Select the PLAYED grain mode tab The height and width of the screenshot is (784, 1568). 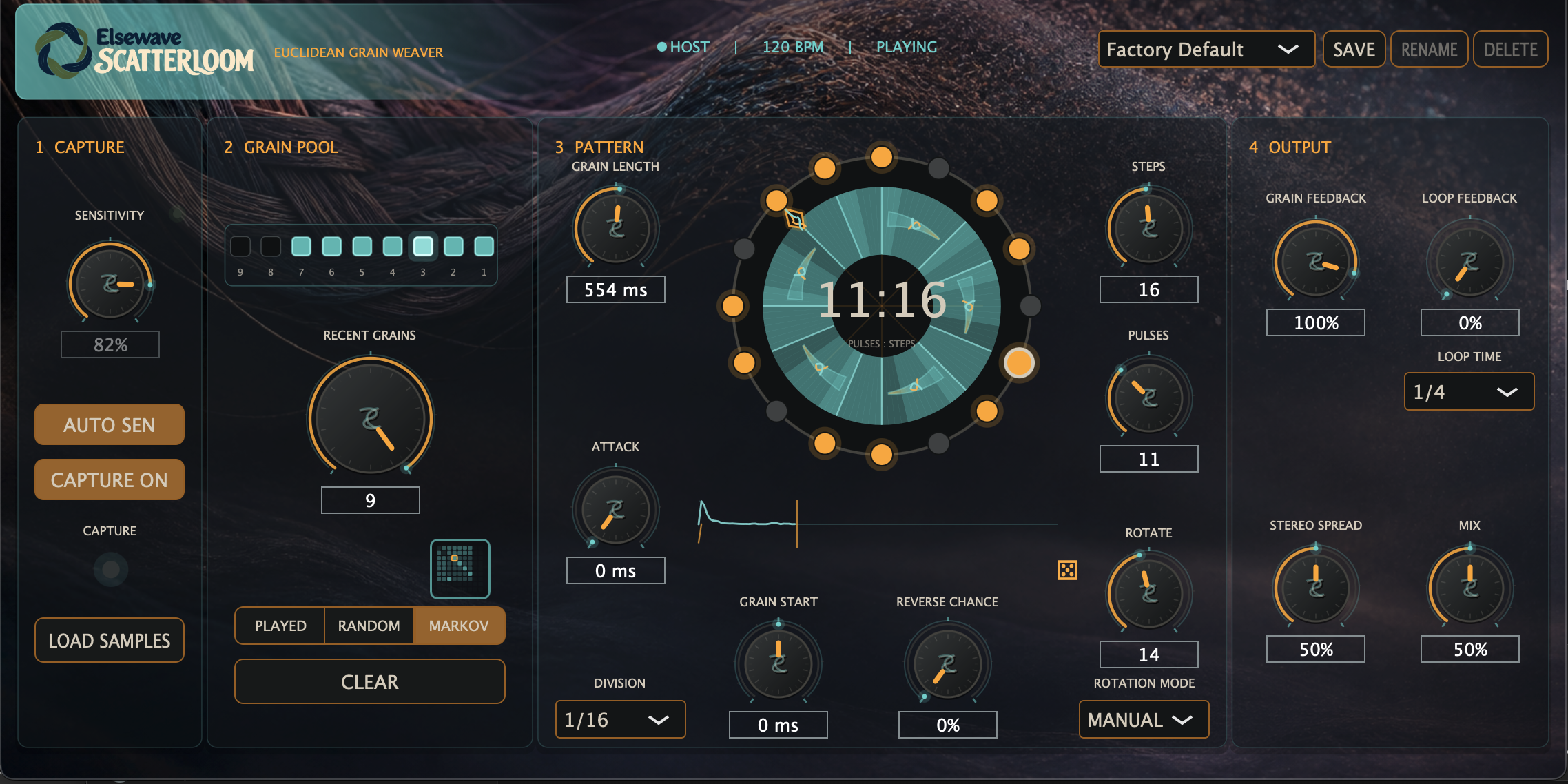[280, 626]
